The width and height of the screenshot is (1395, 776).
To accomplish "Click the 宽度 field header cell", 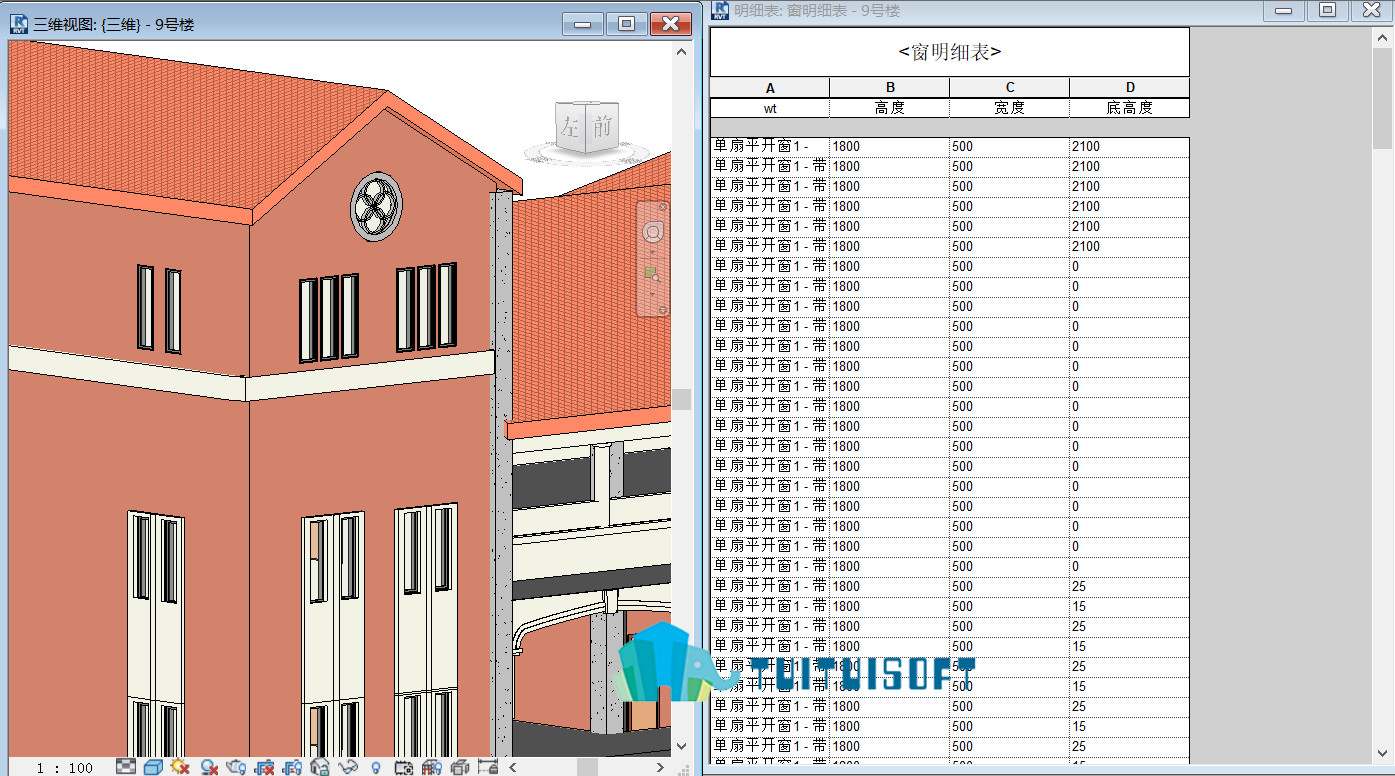I will pos(1010,108).
